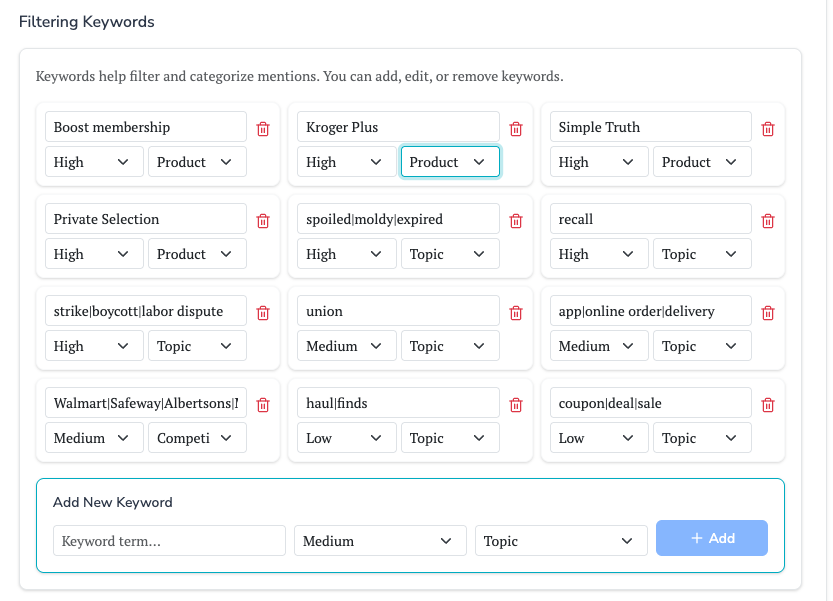Delete the Private Selection keyword

pos(263,220)
